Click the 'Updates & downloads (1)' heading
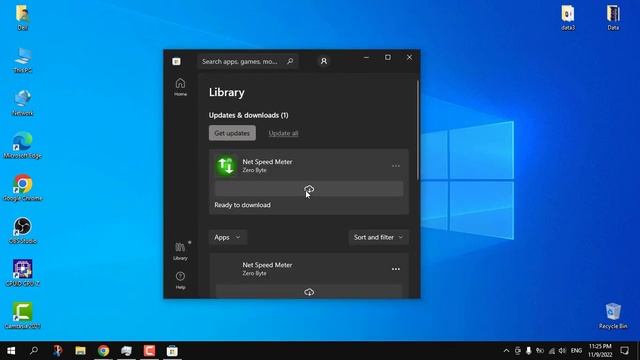 249,115
